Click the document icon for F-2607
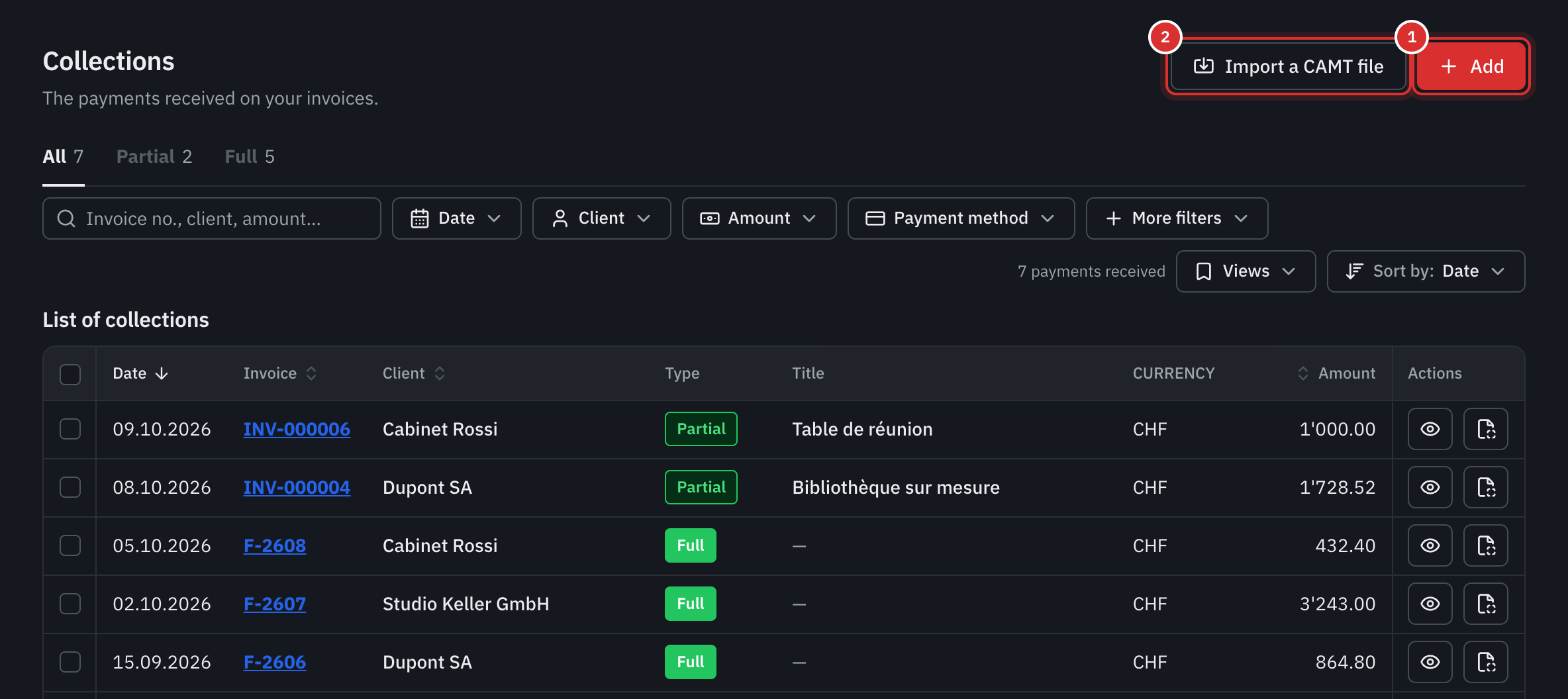 click(1485, 604)
